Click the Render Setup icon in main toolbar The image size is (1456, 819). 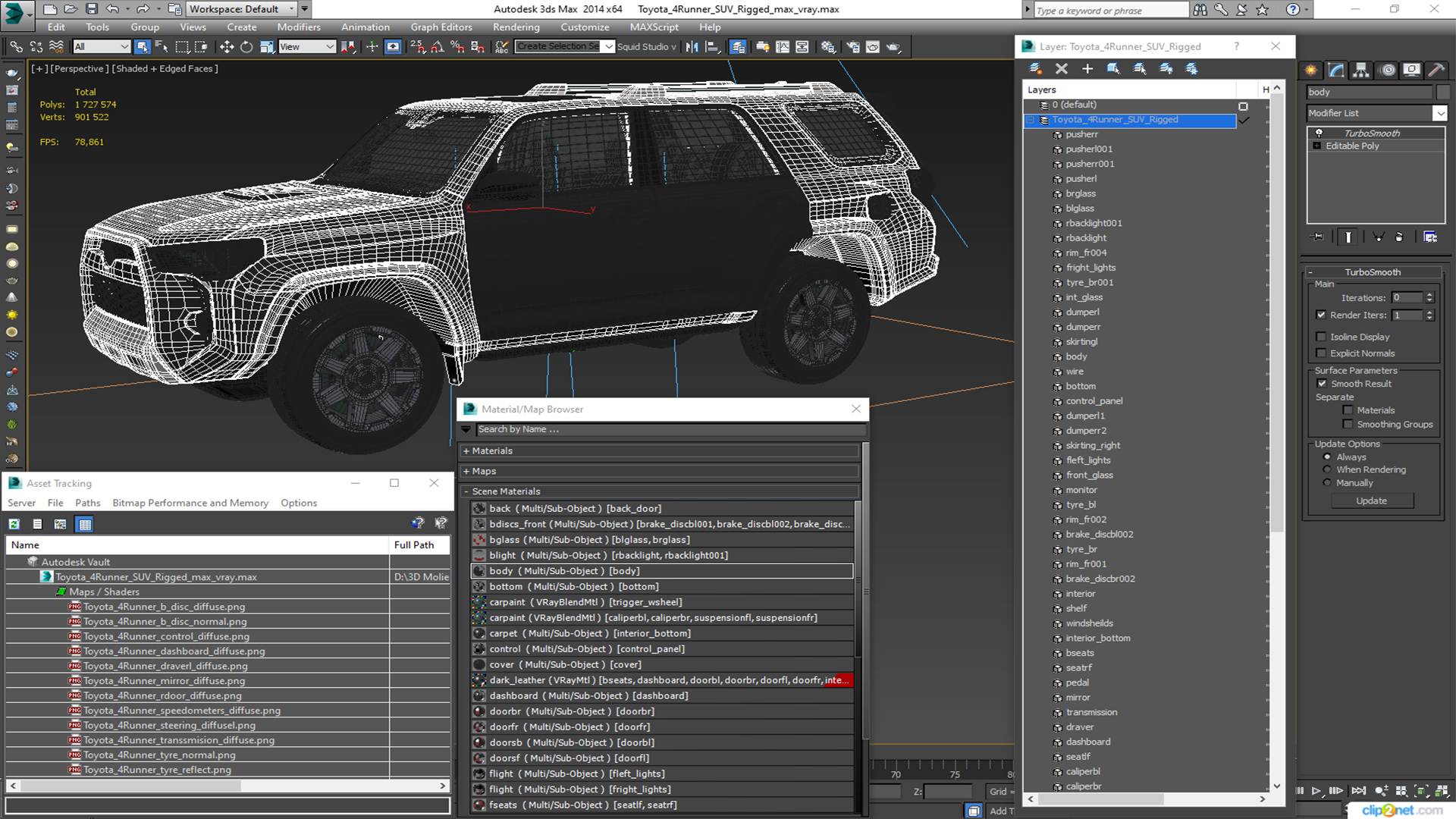click(x=853, y=47)
